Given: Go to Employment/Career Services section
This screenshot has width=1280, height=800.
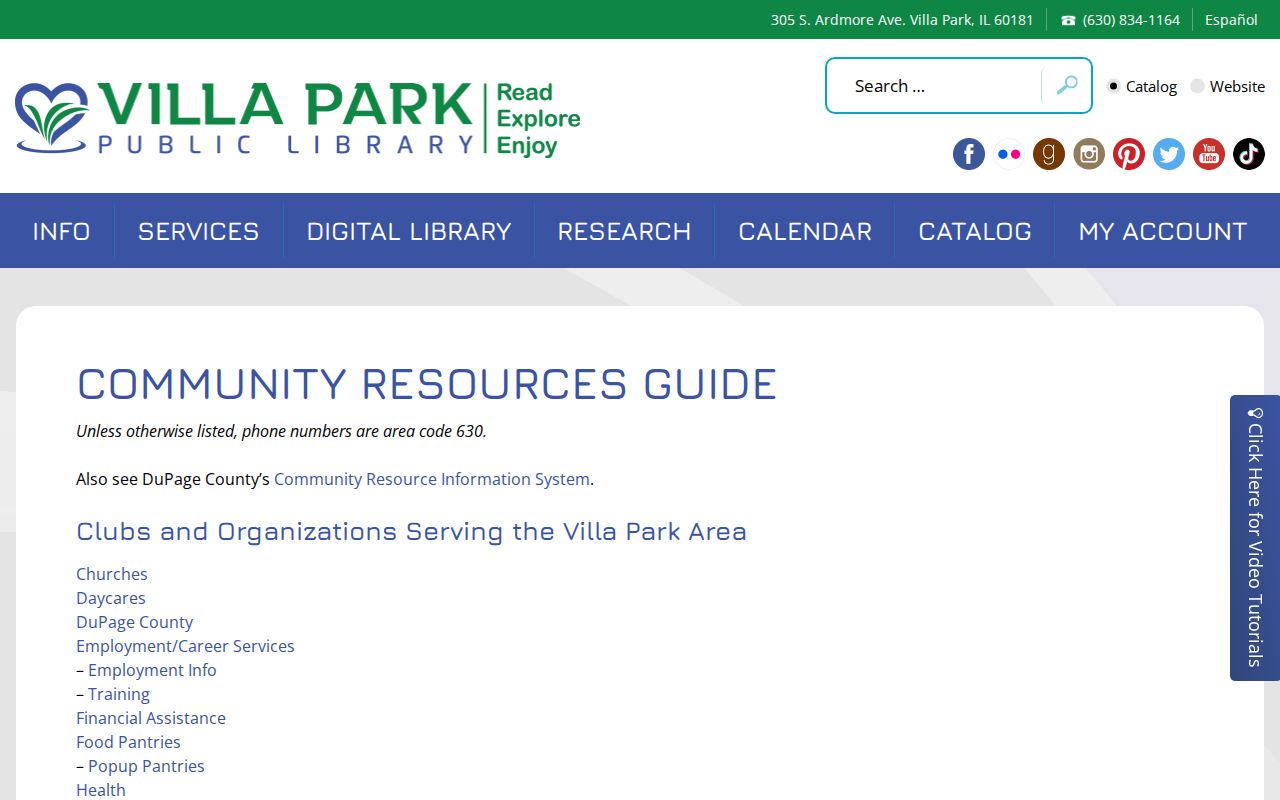Looking at the screenshot, I should pyautogui.click(x=185, y=646).
